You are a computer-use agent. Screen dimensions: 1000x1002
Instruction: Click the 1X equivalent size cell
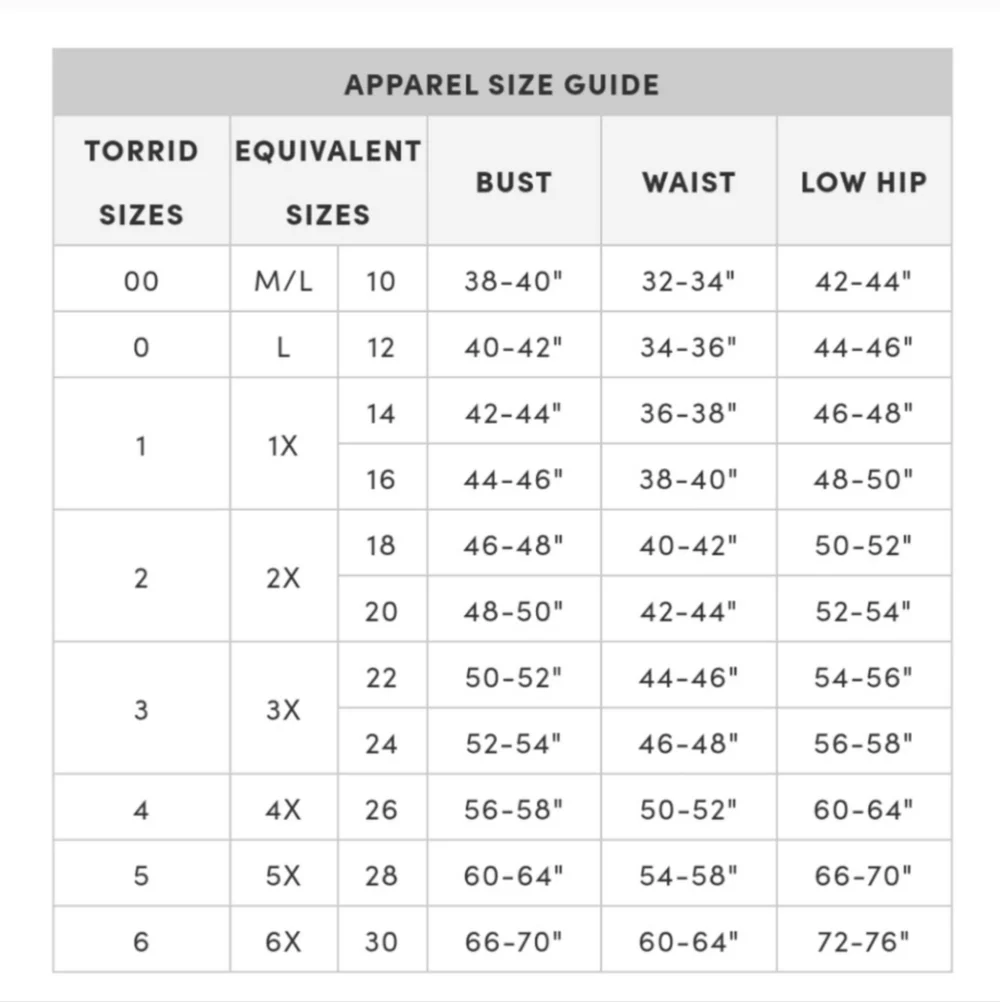click(x=283, y=446)
